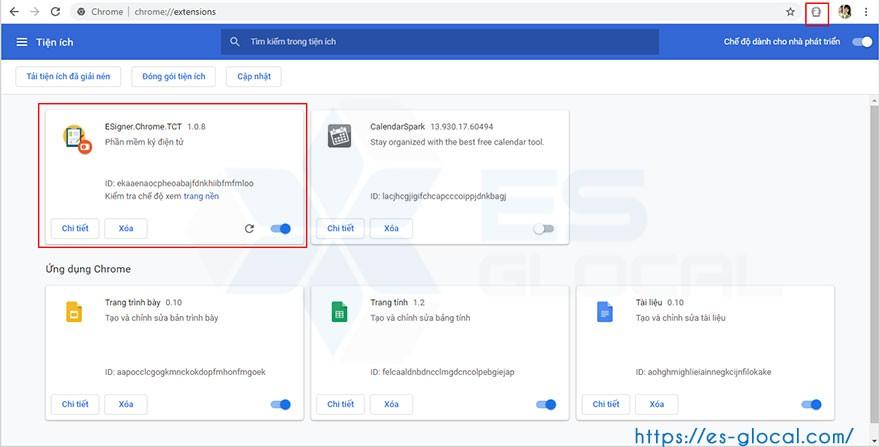Click Tạo và chỉnh sửa bảng tính description
The height and width of the screenshot is (447, 880).
pos(420,318)
